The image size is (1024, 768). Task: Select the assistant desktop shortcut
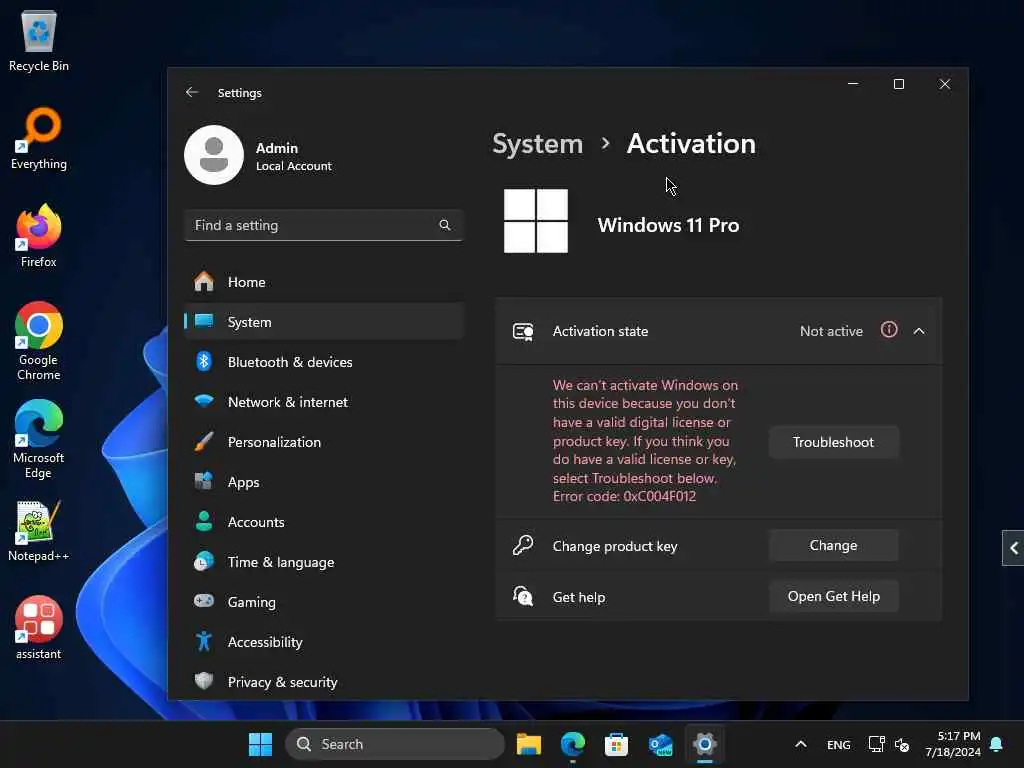[x=39, y=628]
